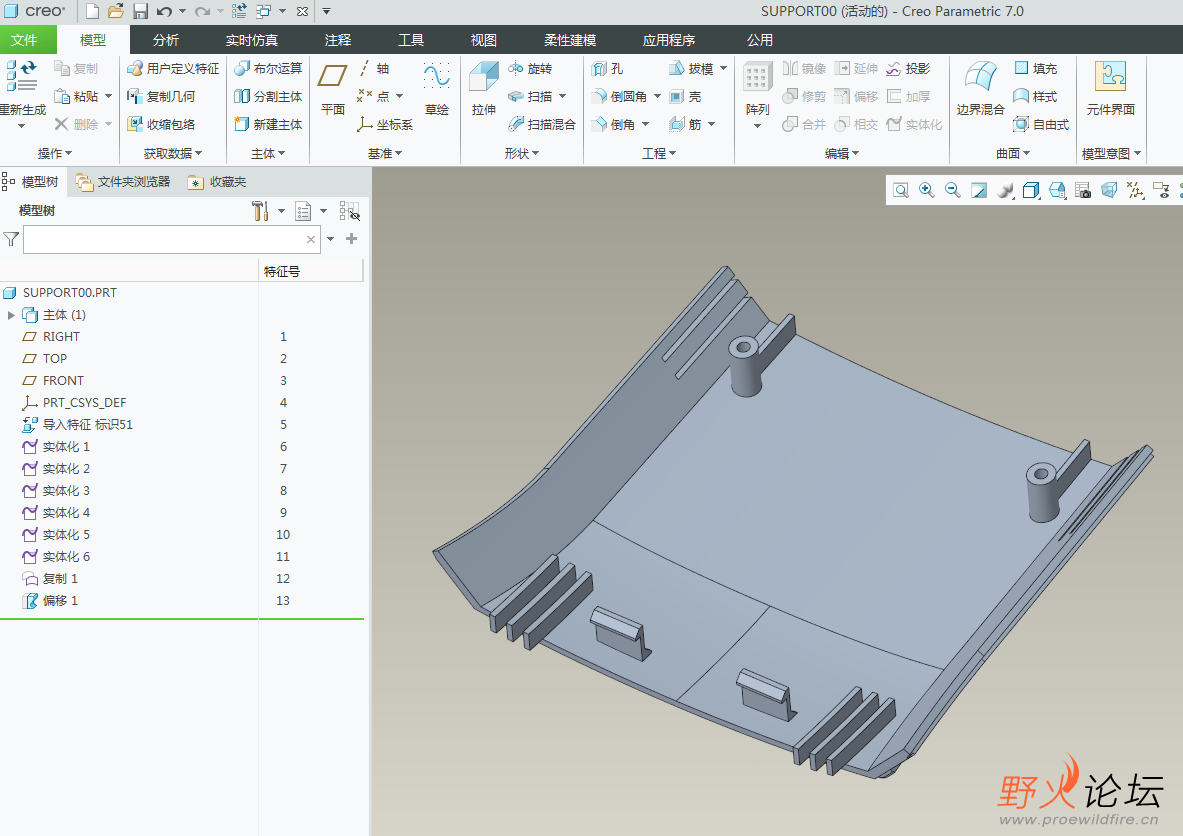Switch to the 分析 ribbon tab
1183x836 pixels.
(166, 40)
